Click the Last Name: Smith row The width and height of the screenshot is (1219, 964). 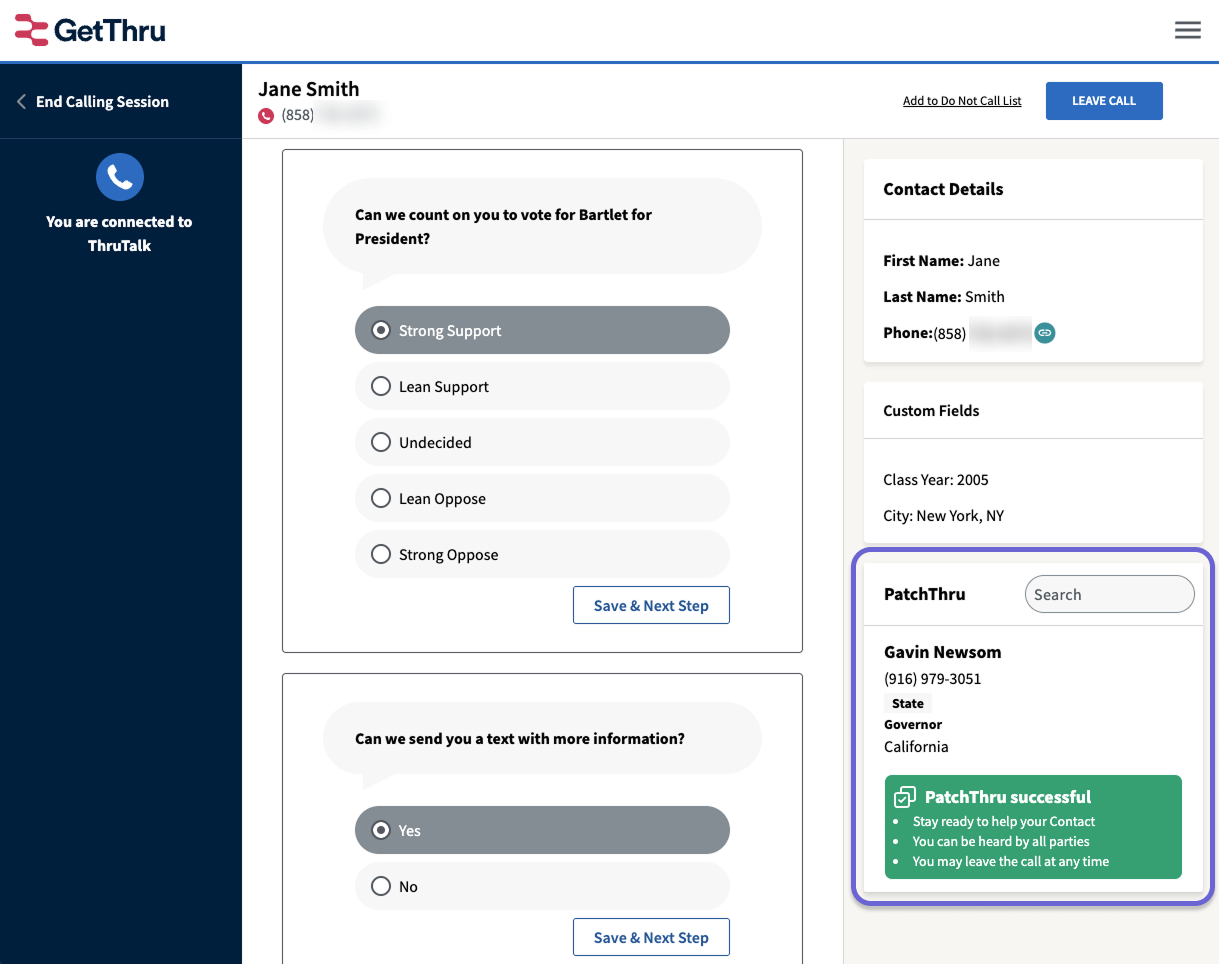tap(944, 297)
